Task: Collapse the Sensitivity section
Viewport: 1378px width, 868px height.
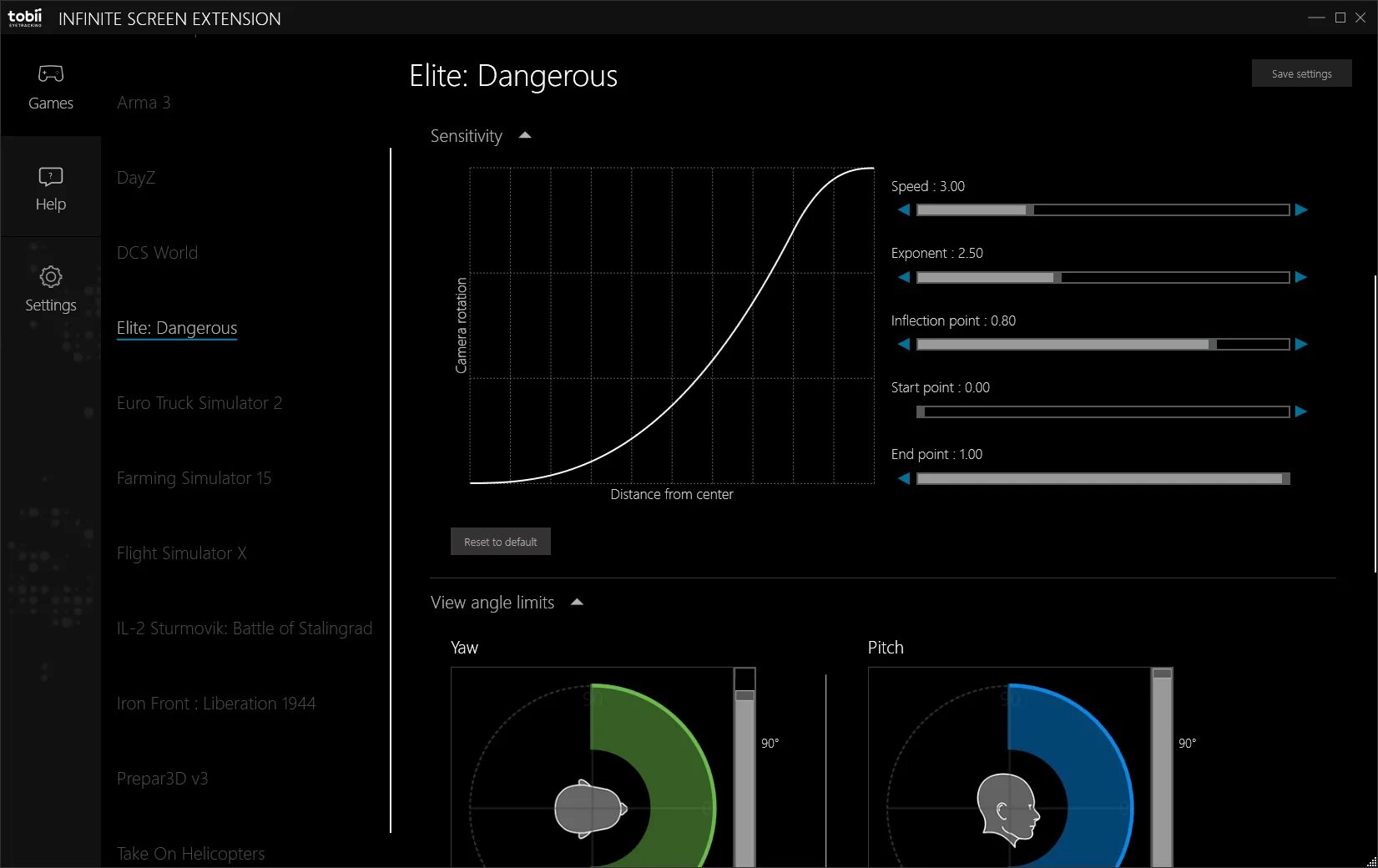Action: pyautogui.click(x=525, y=135)
